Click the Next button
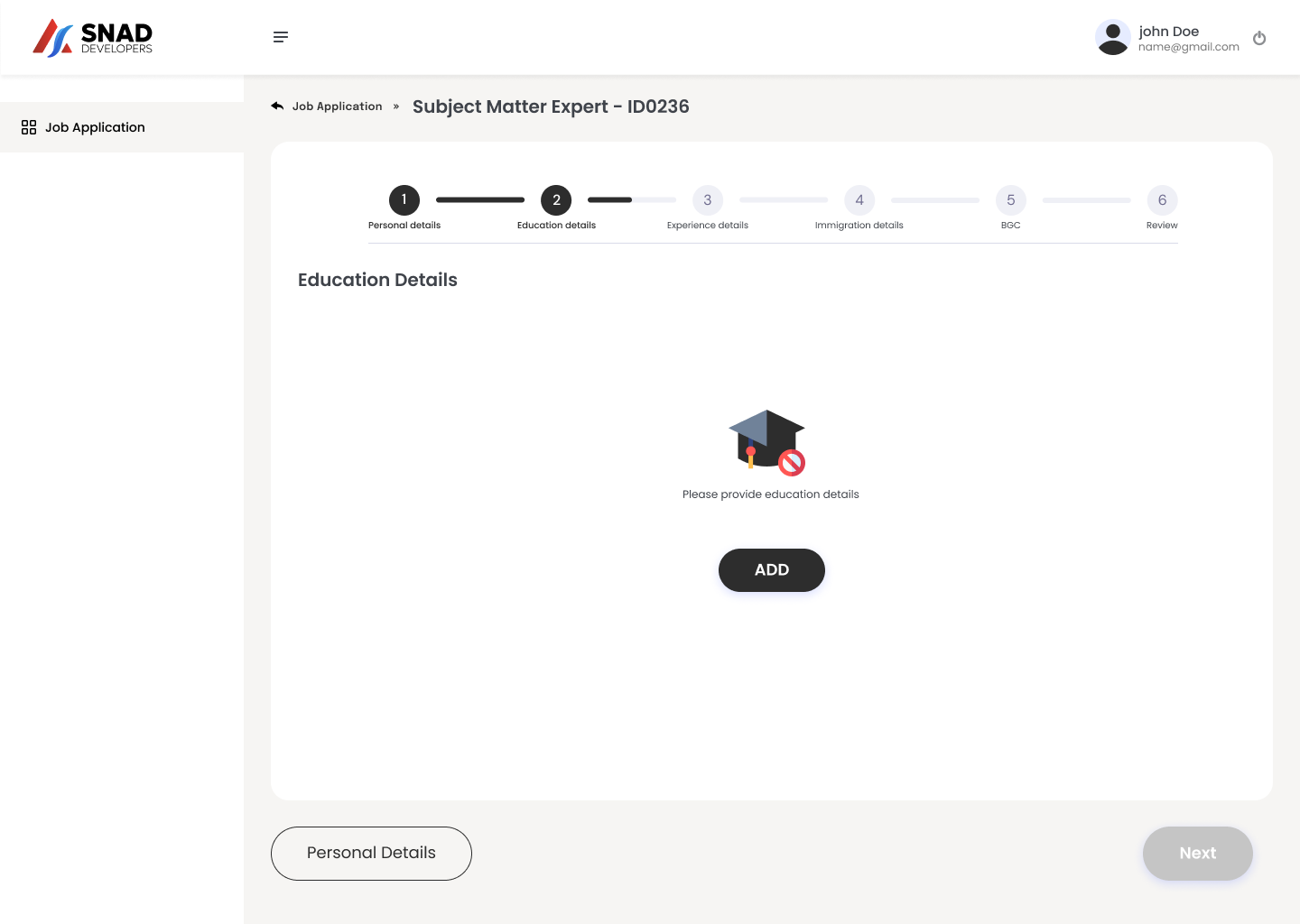The height and width of the screenshot is (924, 1300). (1198, 854)
